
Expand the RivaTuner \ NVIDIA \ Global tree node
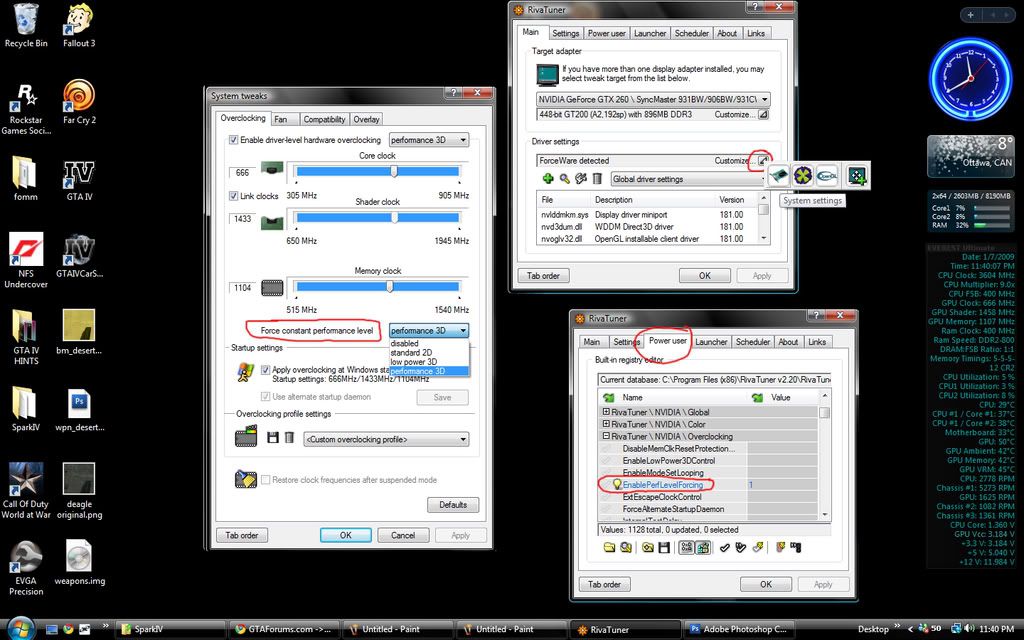(x=606, y=412)
